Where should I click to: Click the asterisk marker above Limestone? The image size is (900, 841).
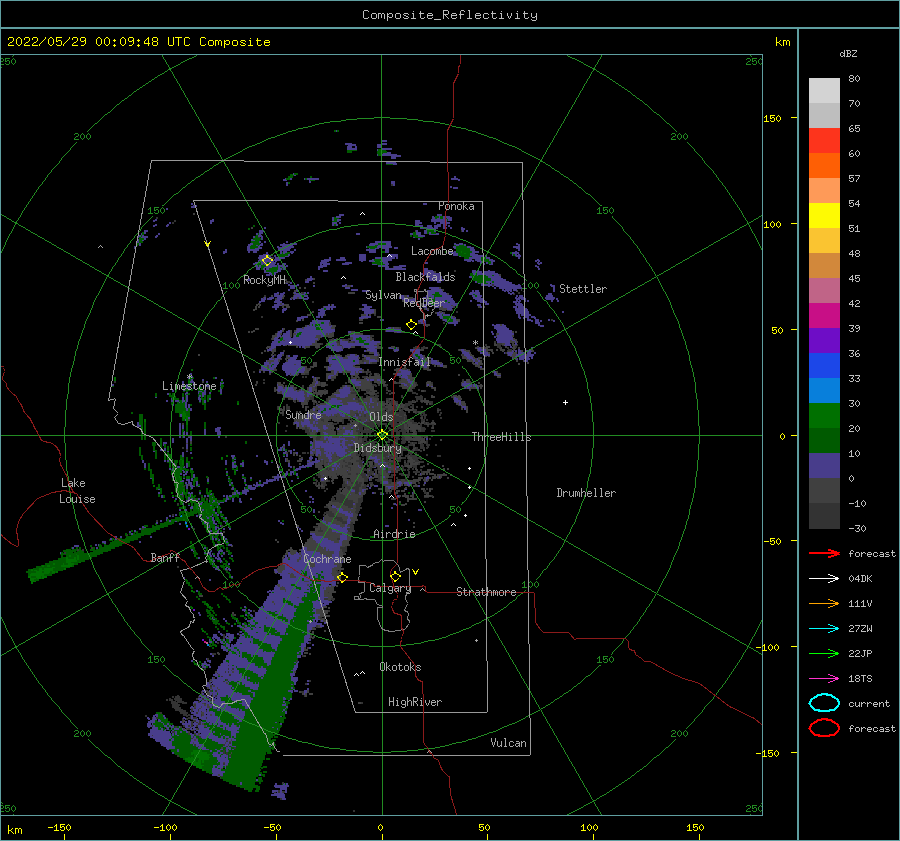tap(189, 377)
